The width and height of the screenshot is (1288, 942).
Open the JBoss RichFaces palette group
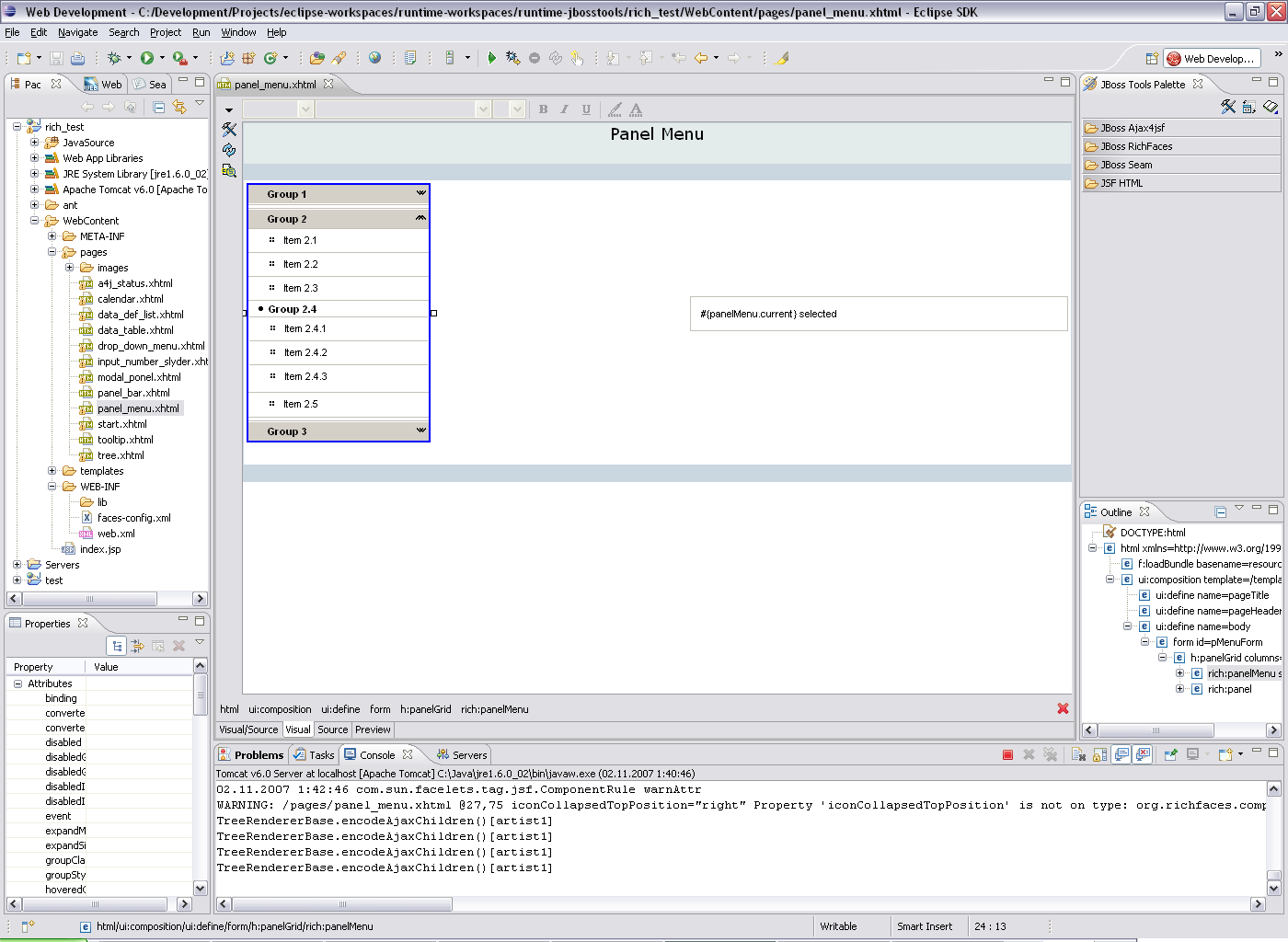[1136, 146]
